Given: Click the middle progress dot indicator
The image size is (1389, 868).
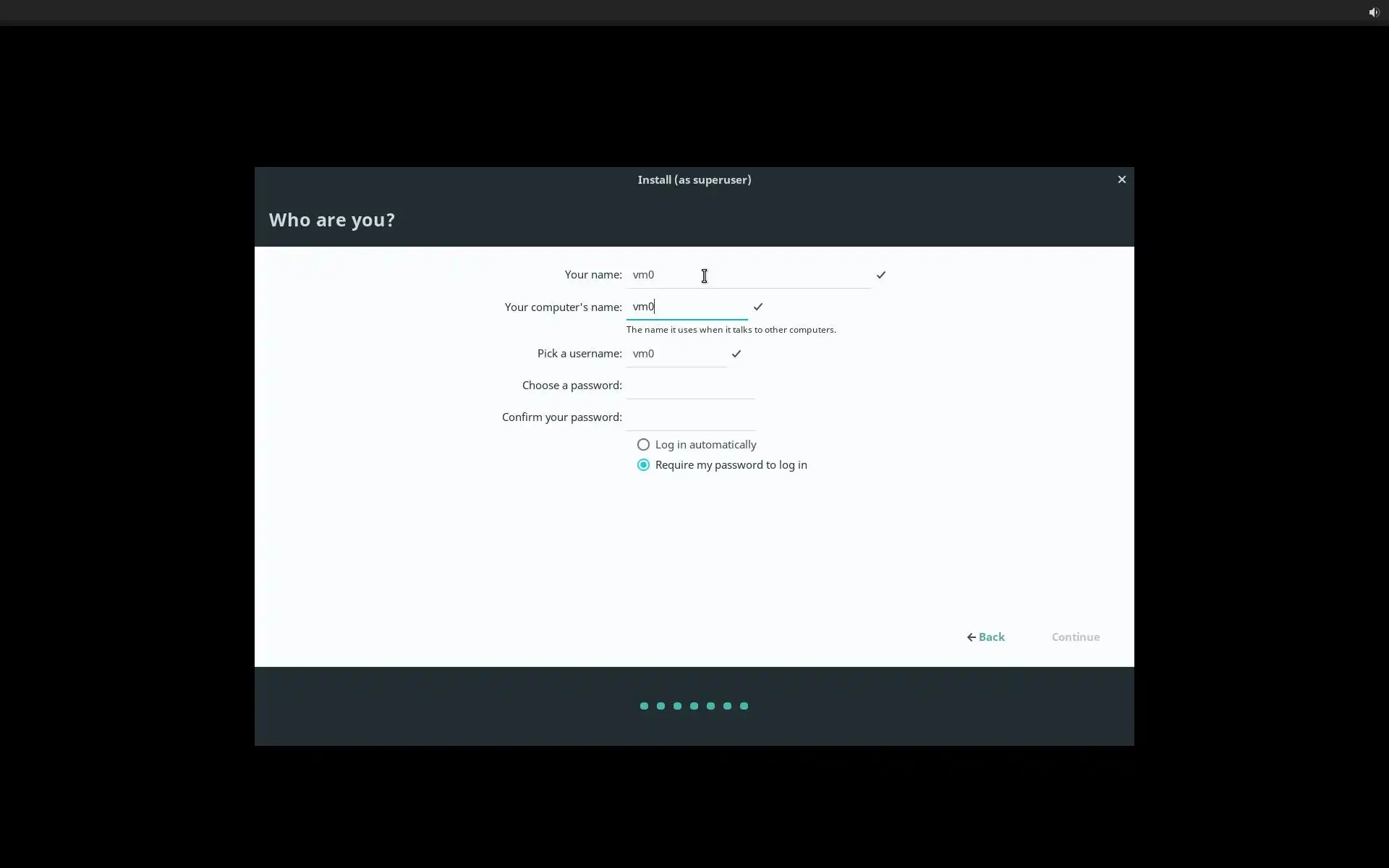Looking at the screenshot, I should [694, 706].
